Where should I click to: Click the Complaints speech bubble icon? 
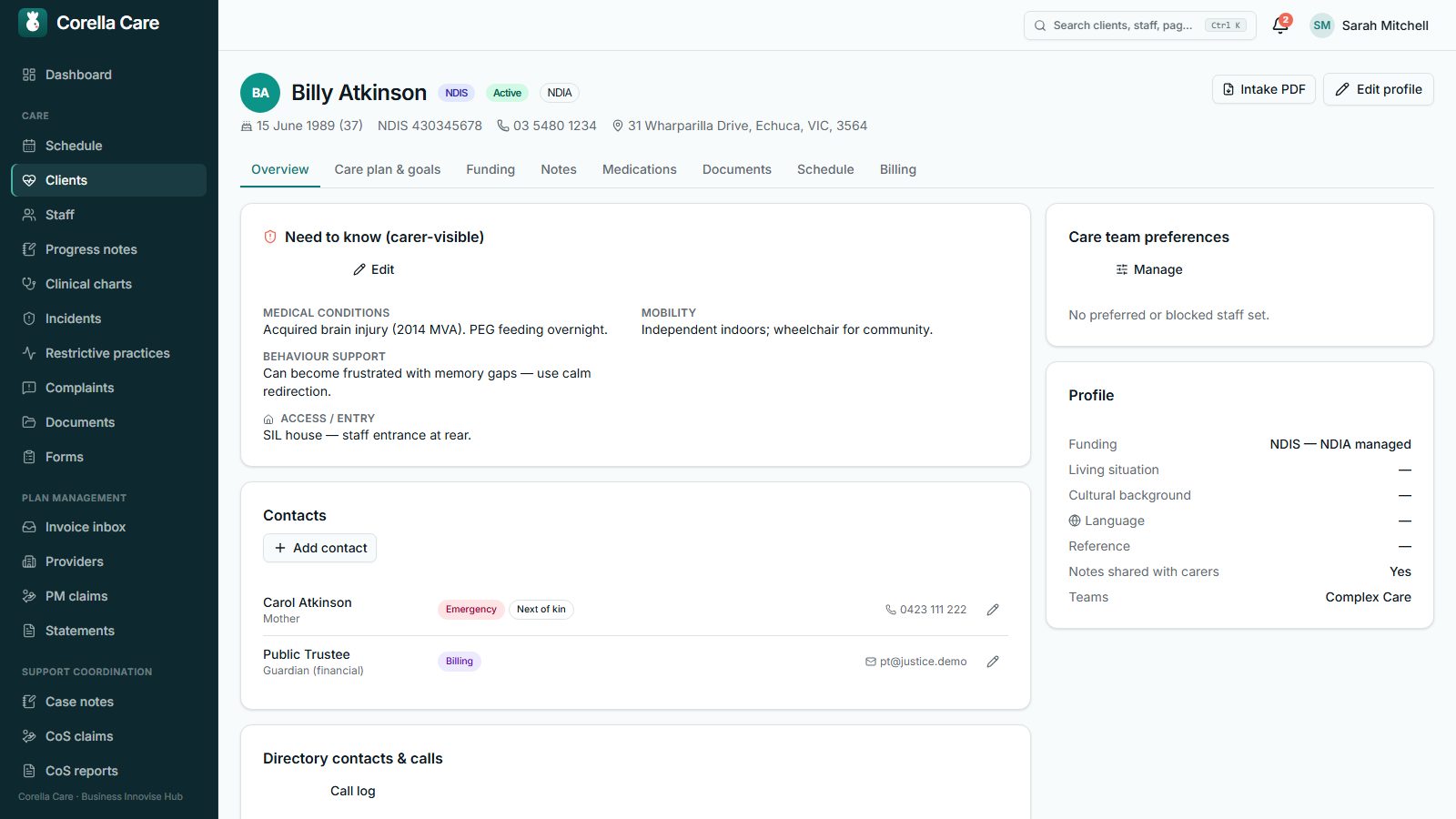tap(29, 388)
